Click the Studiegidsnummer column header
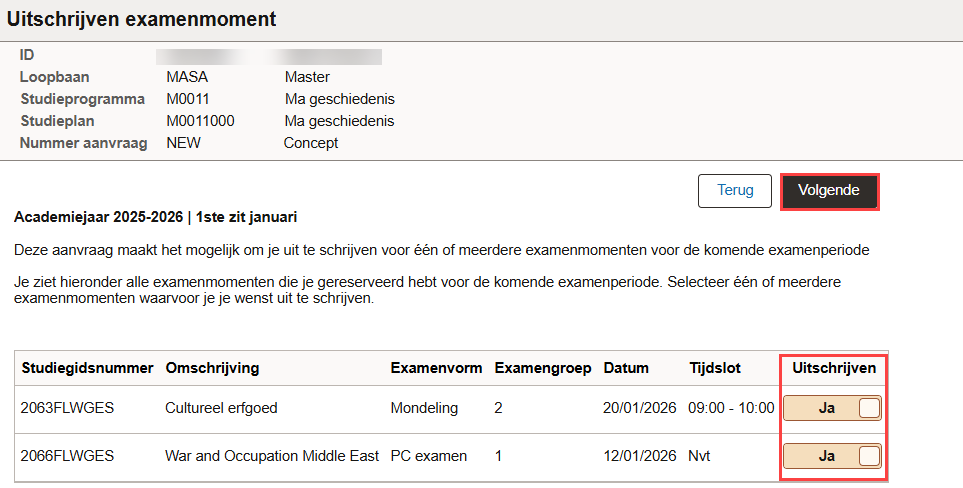Screen dimensions: 963x488 87,368
